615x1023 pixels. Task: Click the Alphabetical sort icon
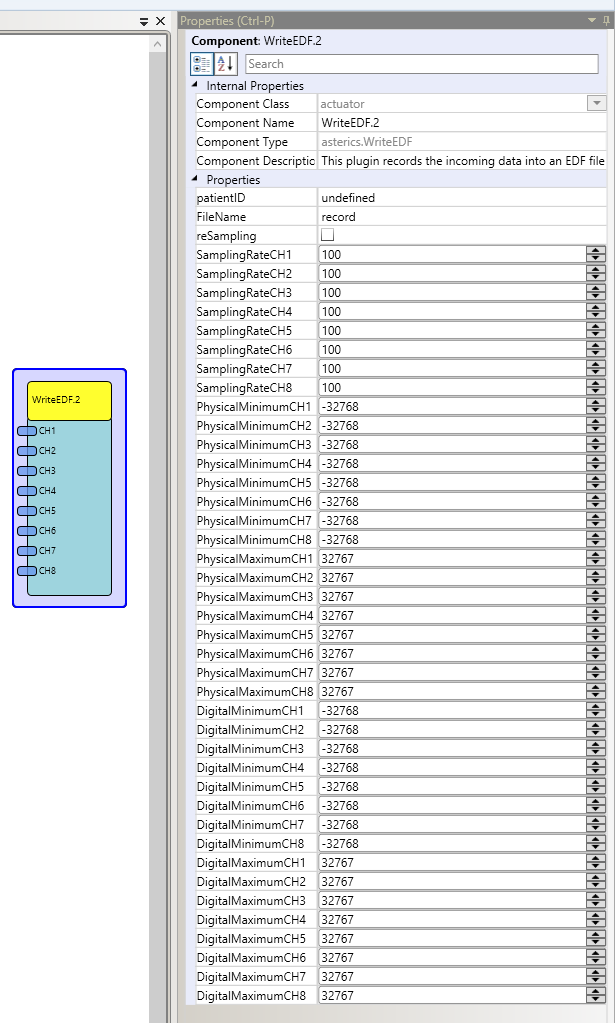pyautogui.click(x=226, y=64)
